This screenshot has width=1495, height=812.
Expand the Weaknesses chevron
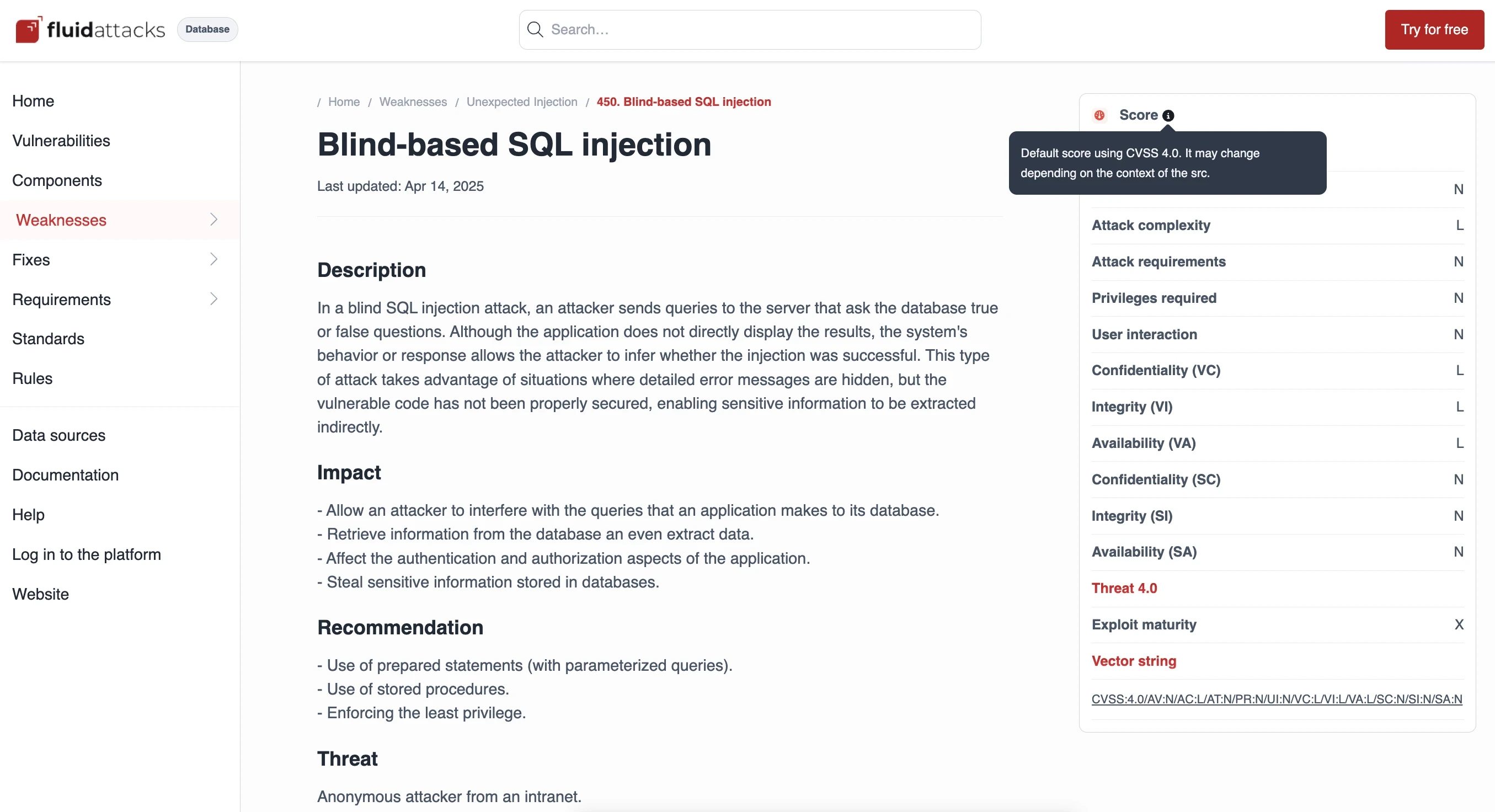(x=213, y=220)
